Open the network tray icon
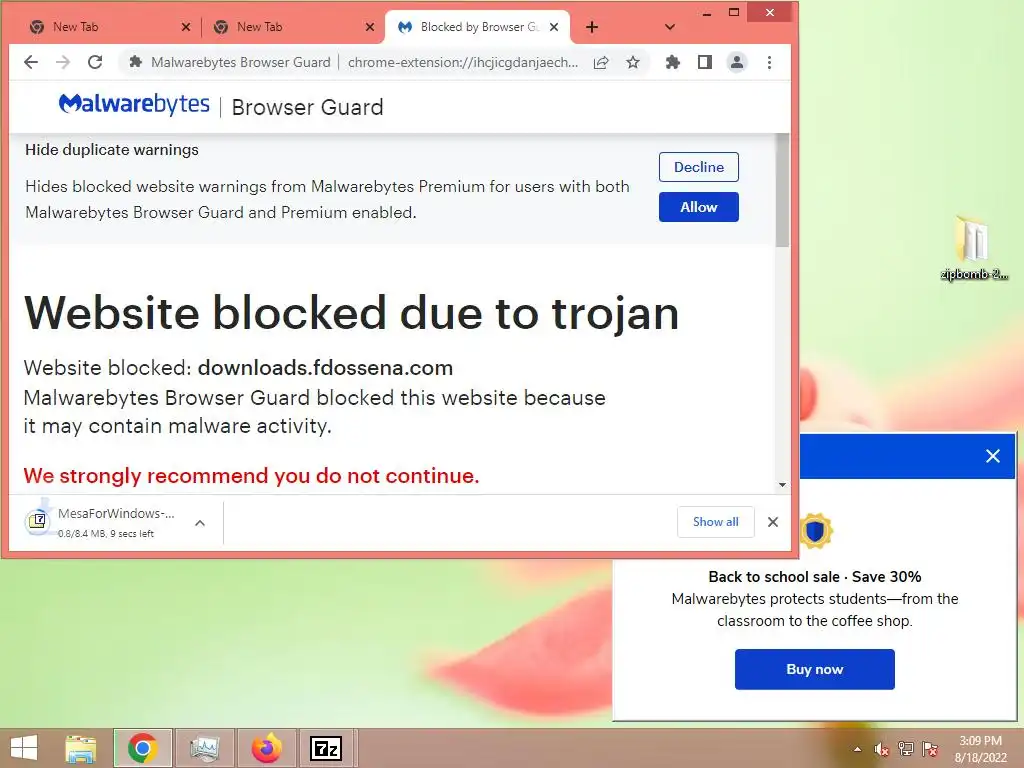Image resolution: width=1024 pixels, height=768 pixels. pos(906,749)
